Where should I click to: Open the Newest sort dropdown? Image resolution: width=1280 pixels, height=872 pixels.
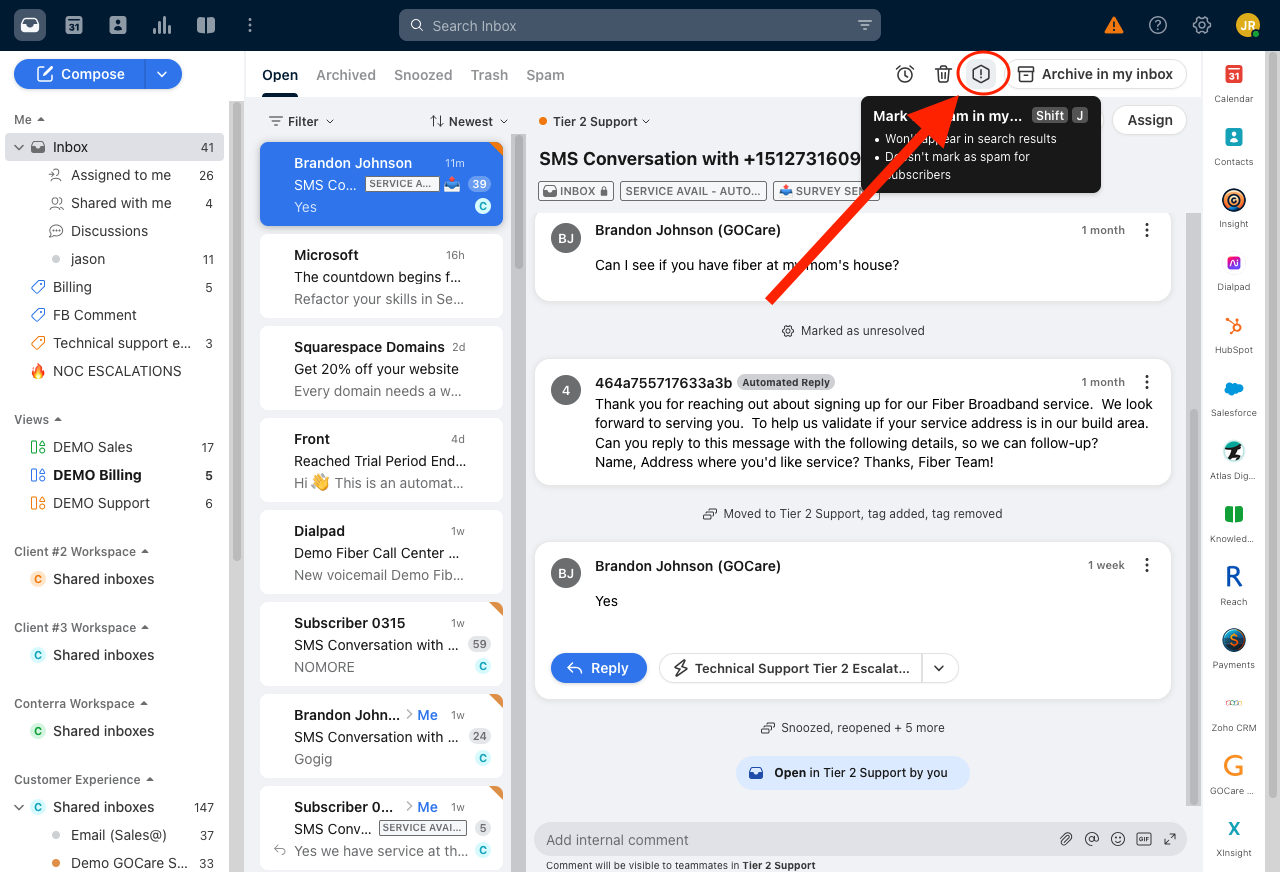(x=469, y=121)
